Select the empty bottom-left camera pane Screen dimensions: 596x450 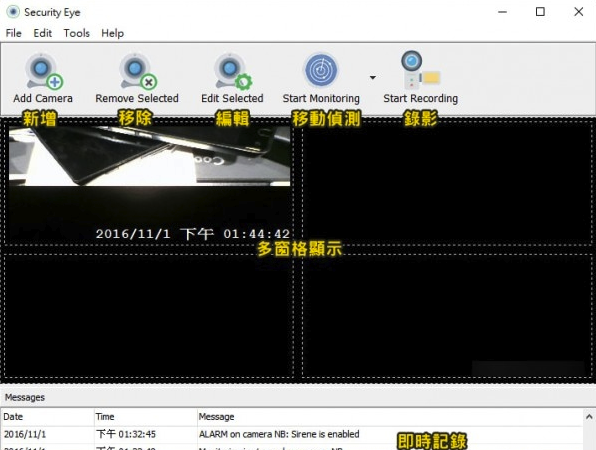pos(149,315)
